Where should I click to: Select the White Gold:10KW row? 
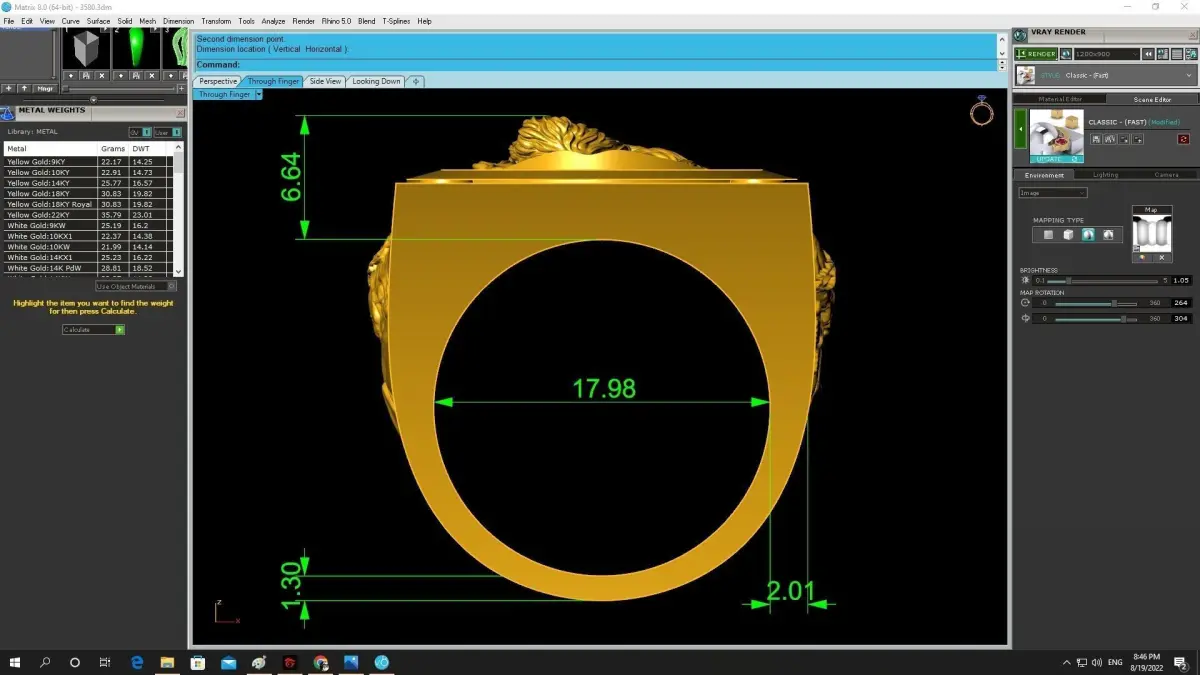(x=90, y=247)
